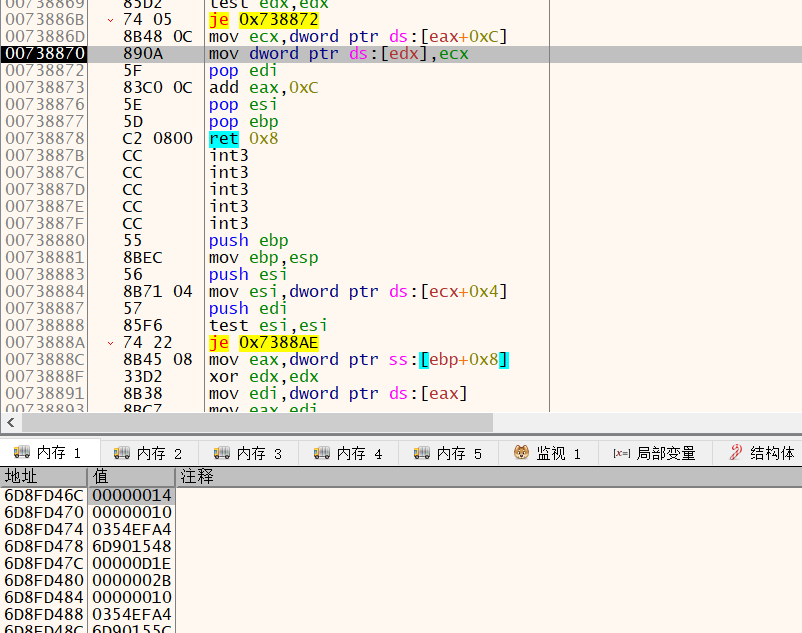The height and width of the screenshot is (633, 802).
Task: Click the 注释 column header
Action: [489, 477]
